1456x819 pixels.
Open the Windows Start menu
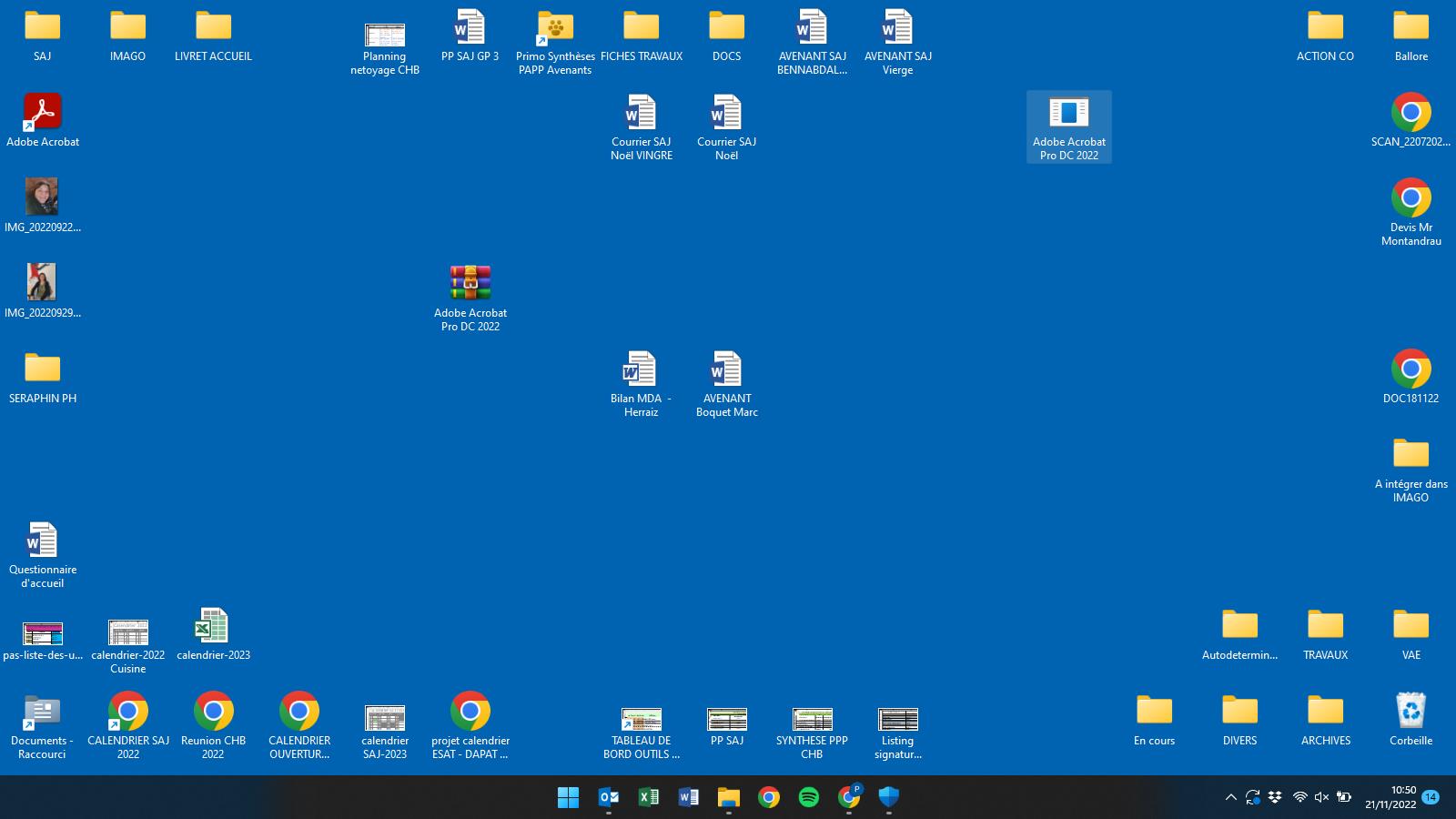[x=568, y=797]
